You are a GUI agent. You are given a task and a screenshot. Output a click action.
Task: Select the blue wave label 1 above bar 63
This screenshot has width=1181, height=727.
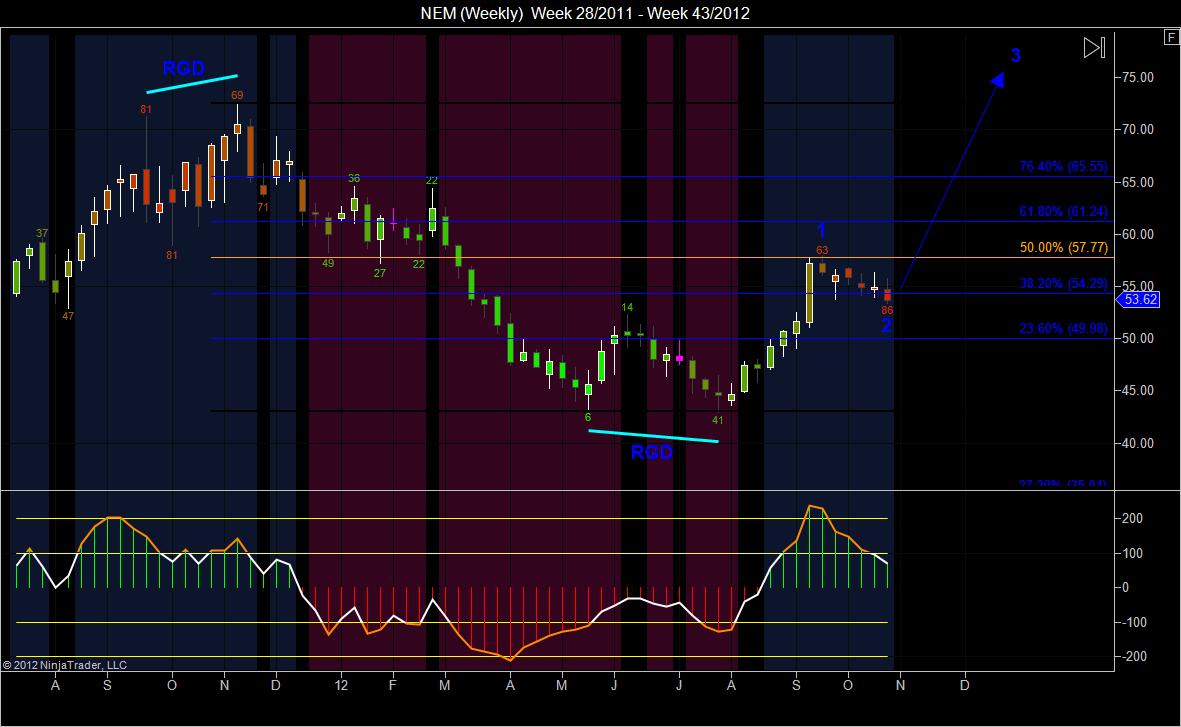point(822,230)
